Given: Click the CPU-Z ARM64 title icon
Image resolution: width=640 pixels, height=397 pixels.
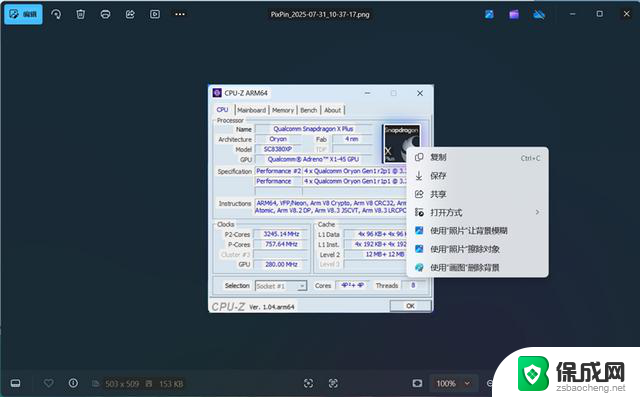Looking at the screenshot, I should point(217,93).
